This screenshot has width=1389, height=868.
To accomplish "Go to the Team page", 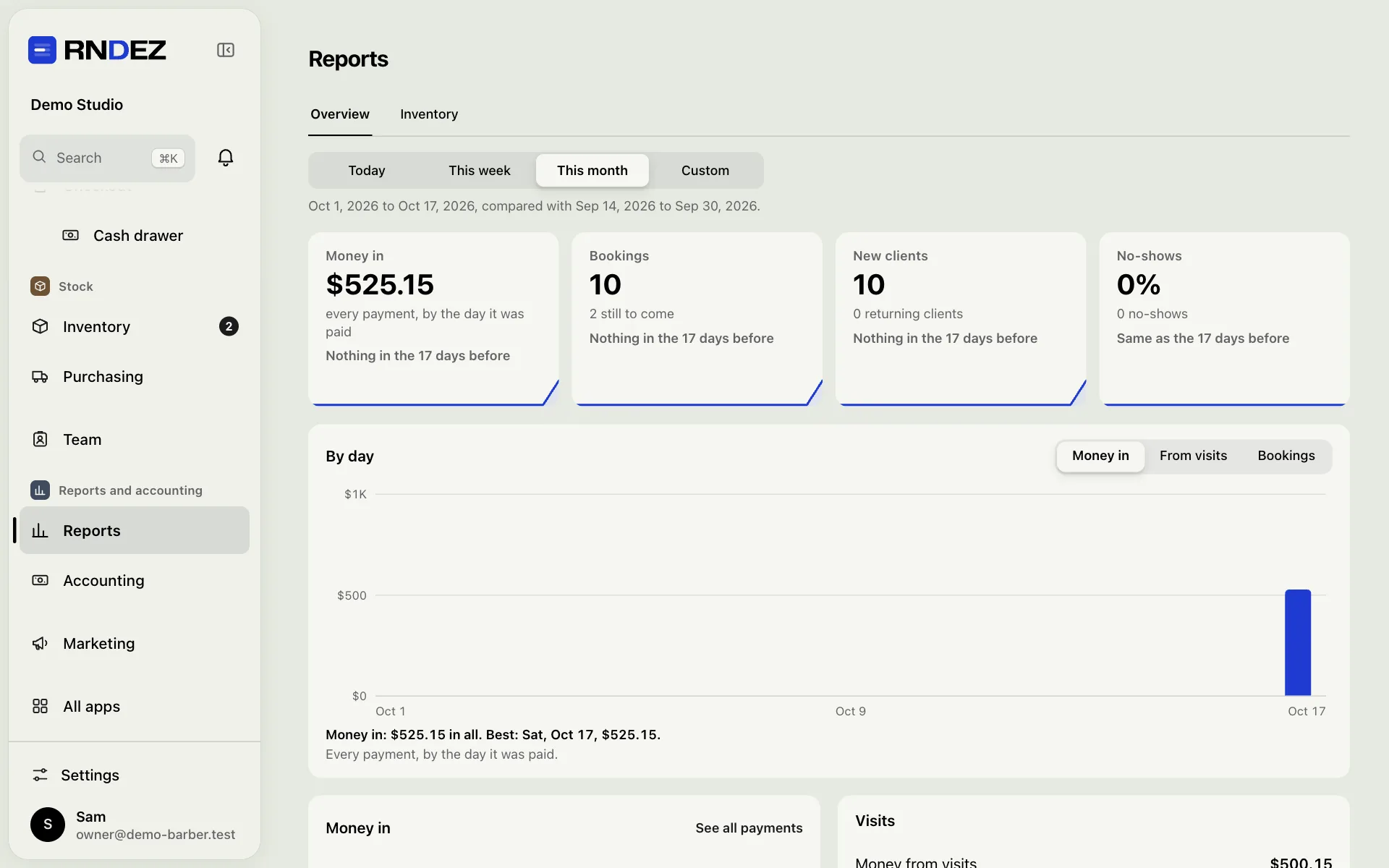I will coord(135,439).
